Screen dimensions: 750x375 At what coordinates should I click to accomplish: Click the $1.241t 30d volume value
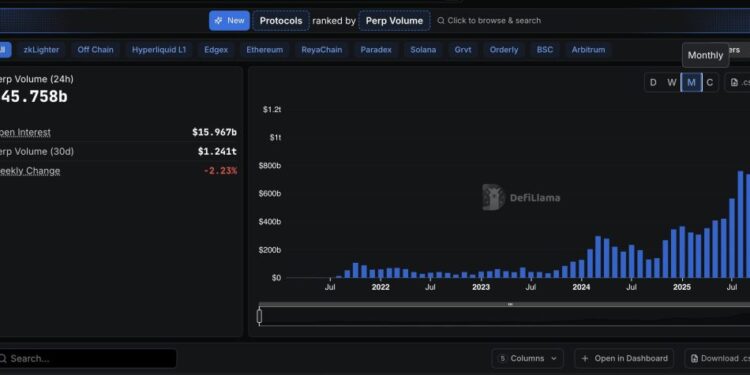[217, 151]
